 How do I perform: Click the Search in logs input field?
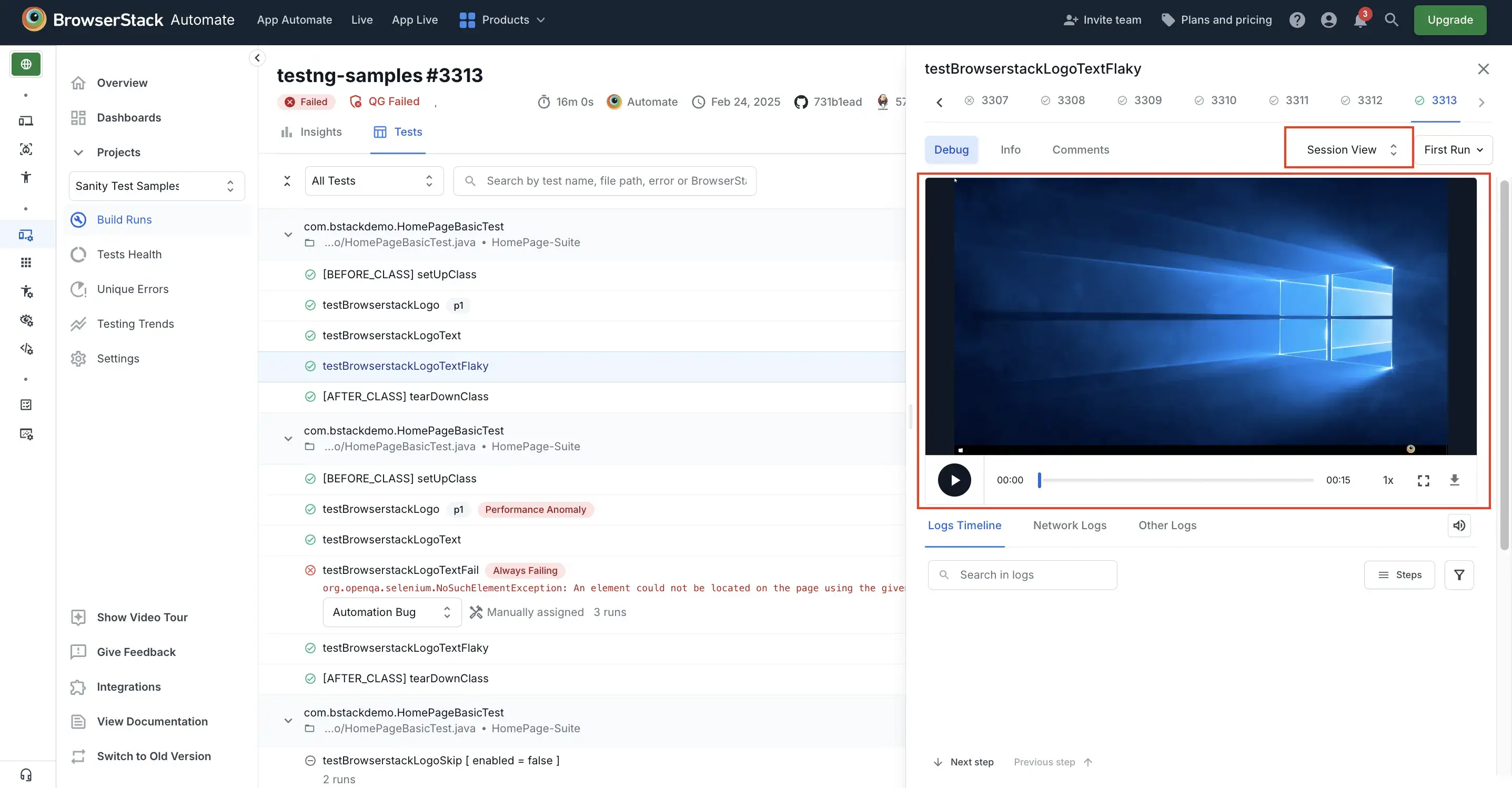click(x=1023, y=574)
